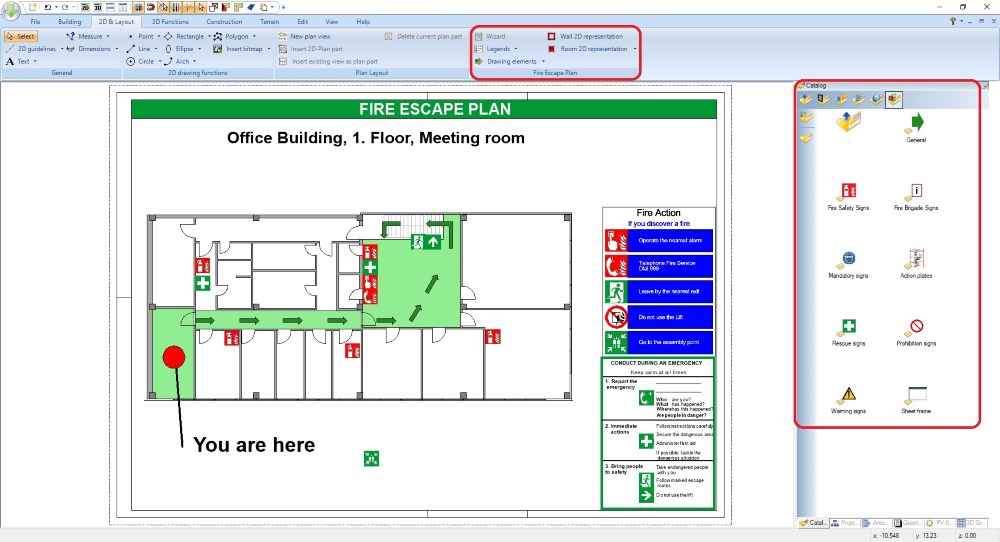Switch to the 3D Grid bottom panel tab

[970, 523]
